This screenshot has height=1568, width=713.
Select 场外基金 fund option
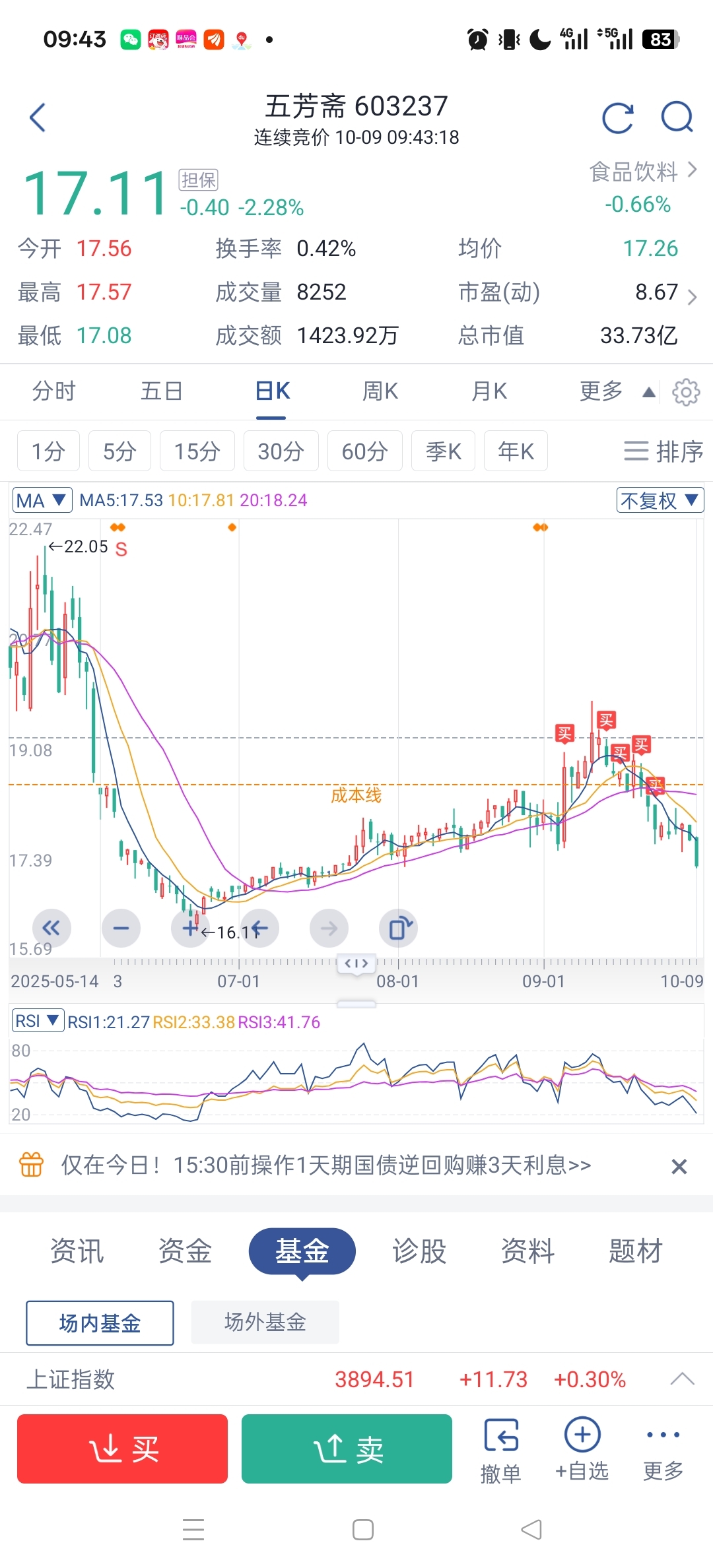[265, 1322]
